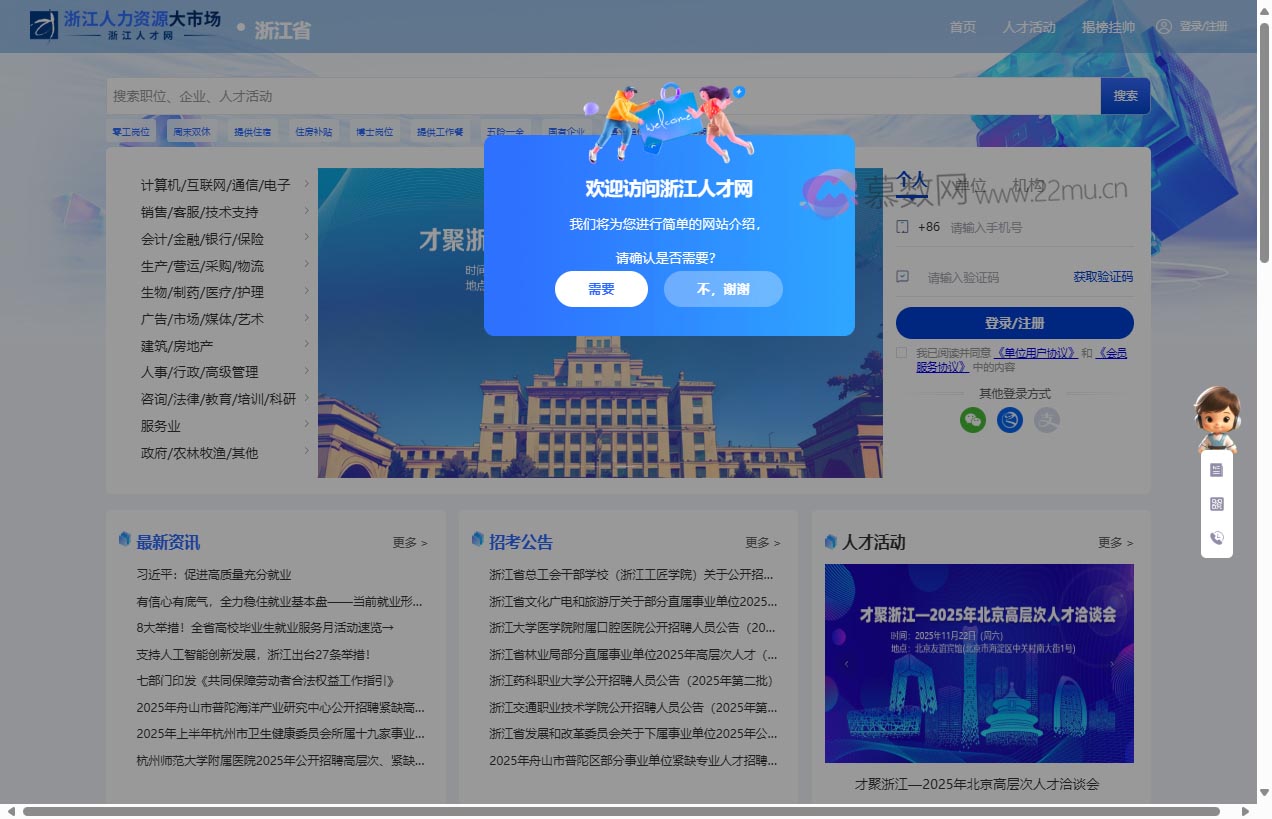Screen dimensions: 1272x819
Task: Open the news/article icon in right sidebar
Action: coord(1216,468)
